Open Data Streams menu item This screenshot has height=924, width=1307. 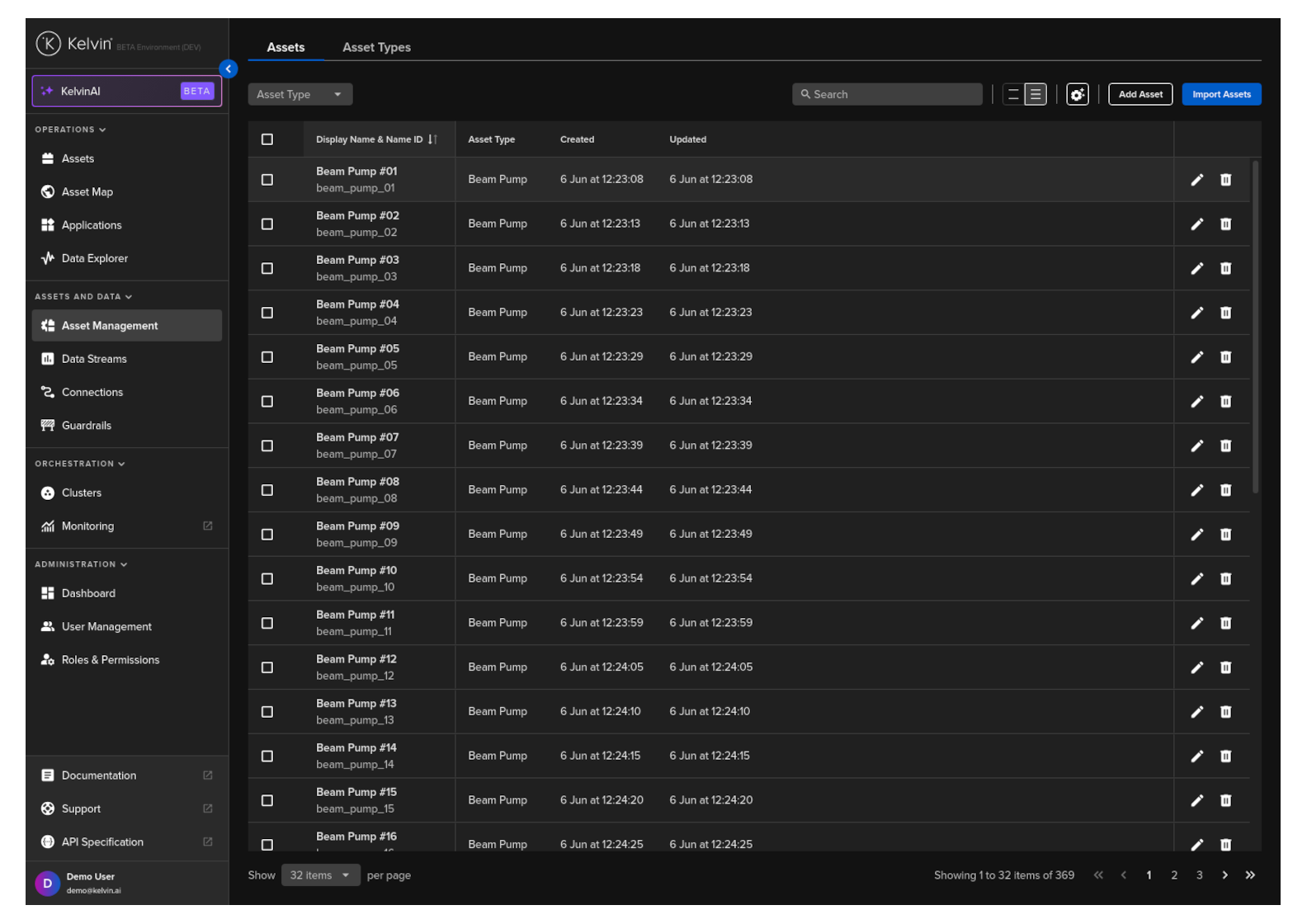(94, 360)
